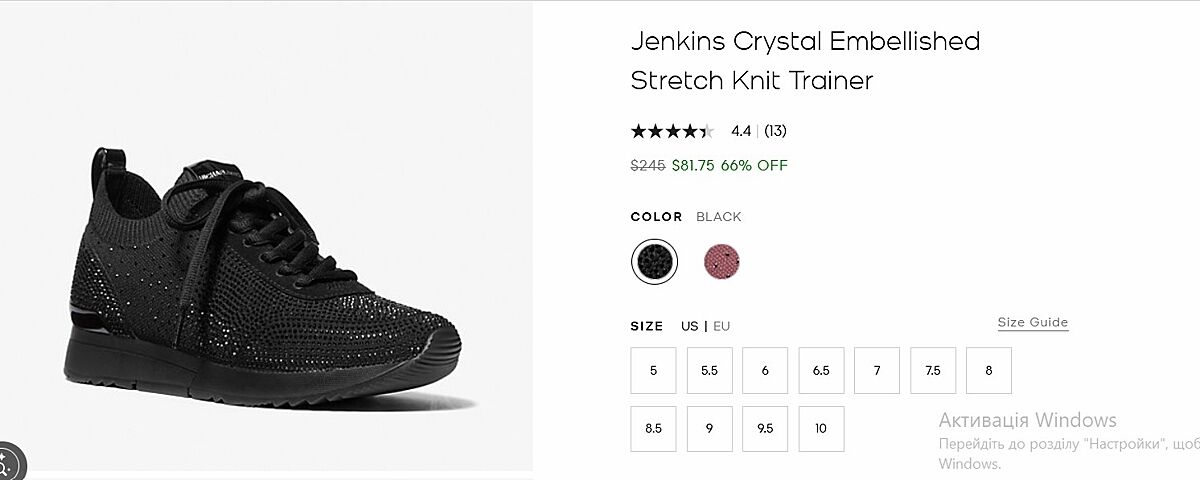Choose shoe size 6
The width and height of the screenshot is (1200, 480).
point(765,370)
